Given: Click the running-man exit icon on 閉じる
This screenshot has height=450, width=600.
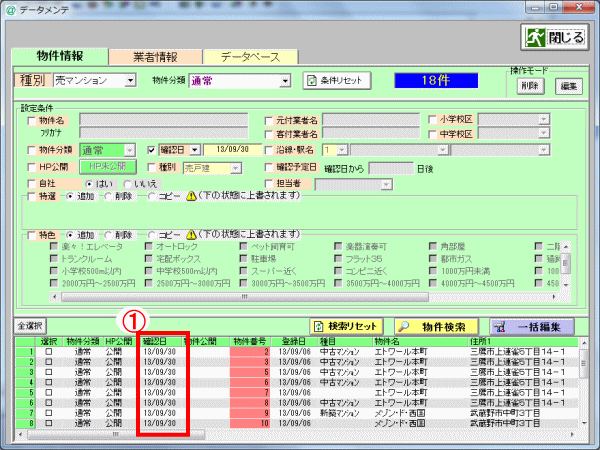Looking at the screenshot, I should click(535, 37).
